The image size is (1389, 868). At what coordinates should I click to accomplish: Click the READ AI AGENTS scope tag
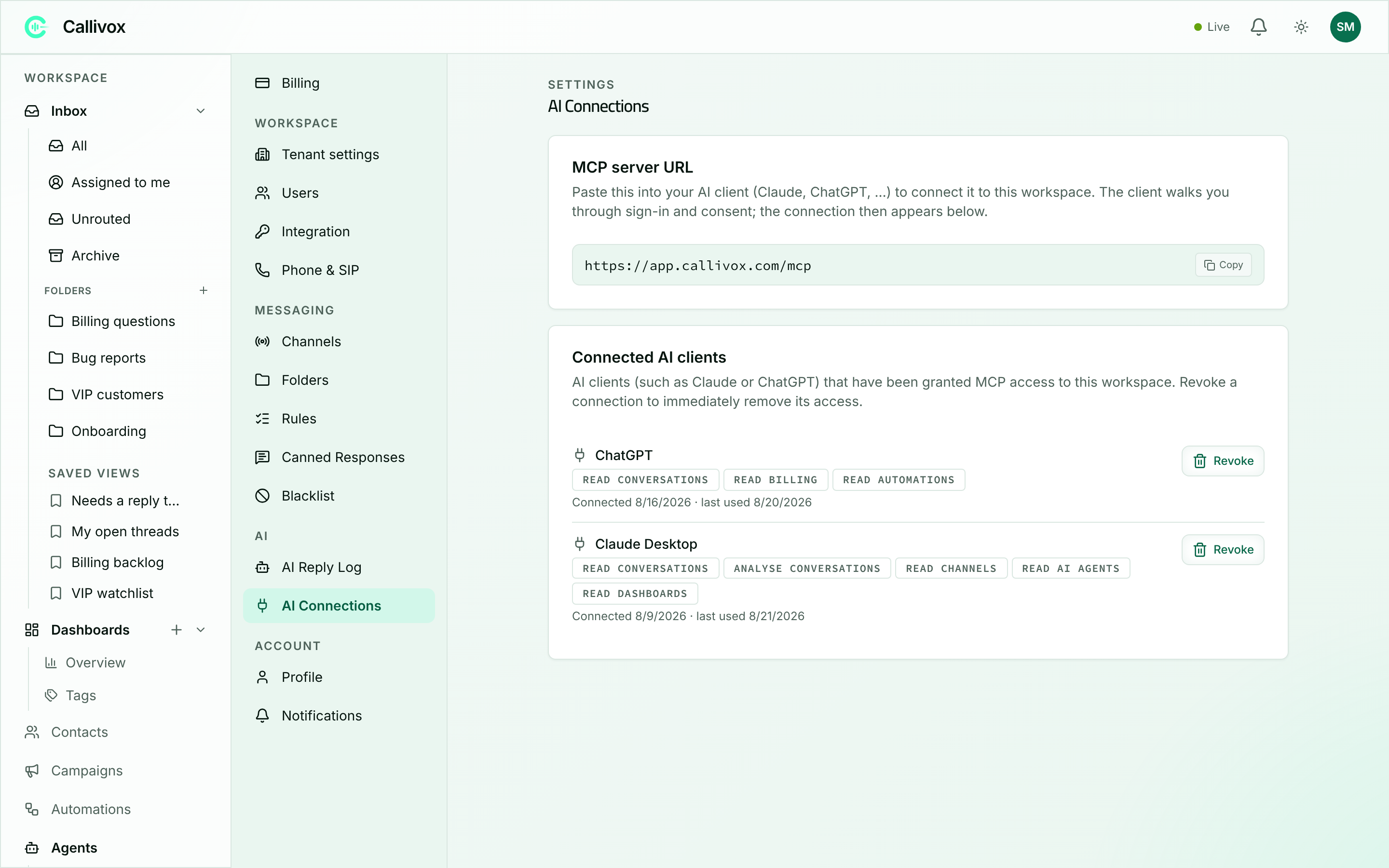tap(1071, 569)
